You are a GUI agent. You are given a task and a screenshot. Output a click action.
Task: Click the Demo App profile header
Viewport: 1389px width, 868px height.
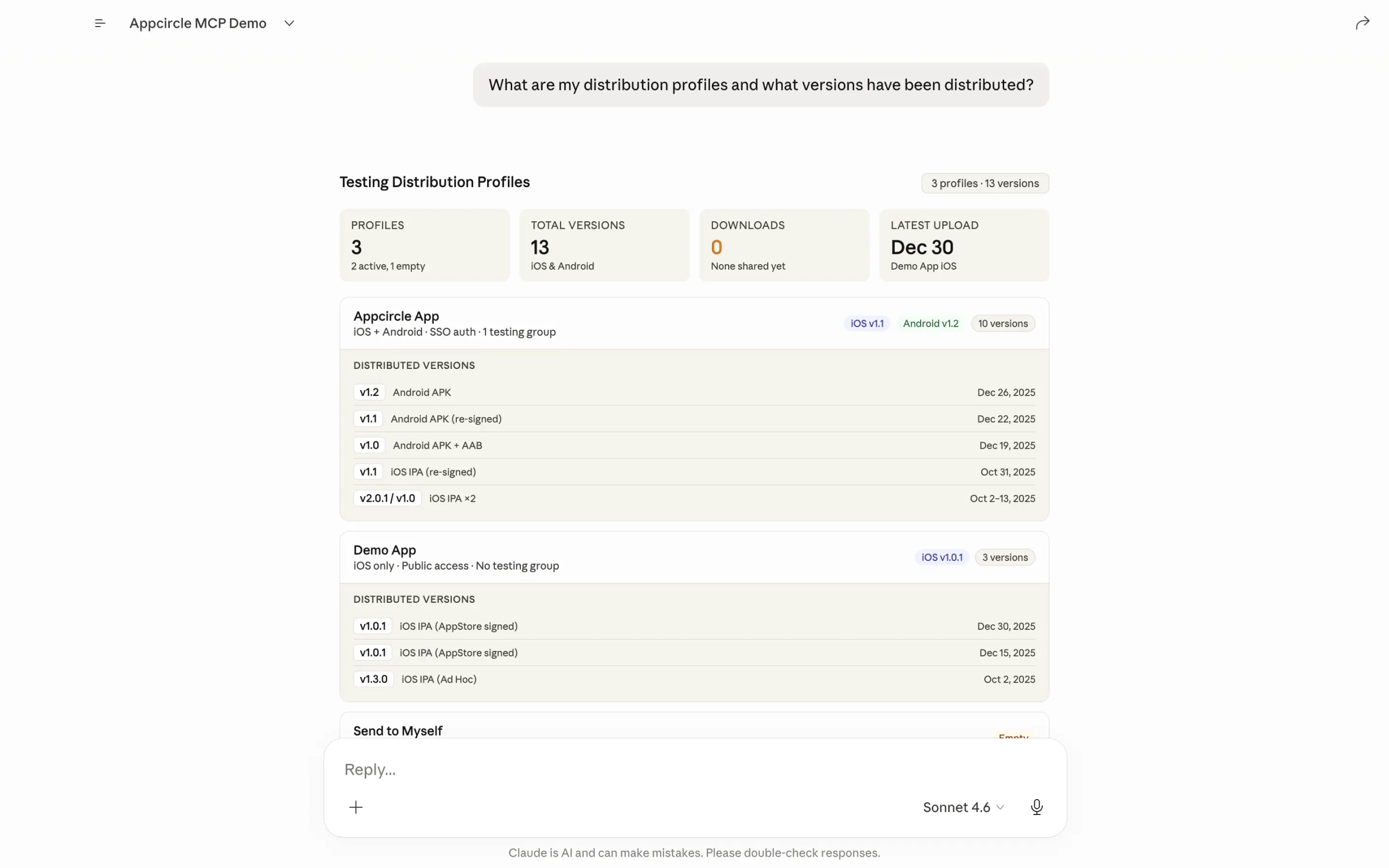694,558
